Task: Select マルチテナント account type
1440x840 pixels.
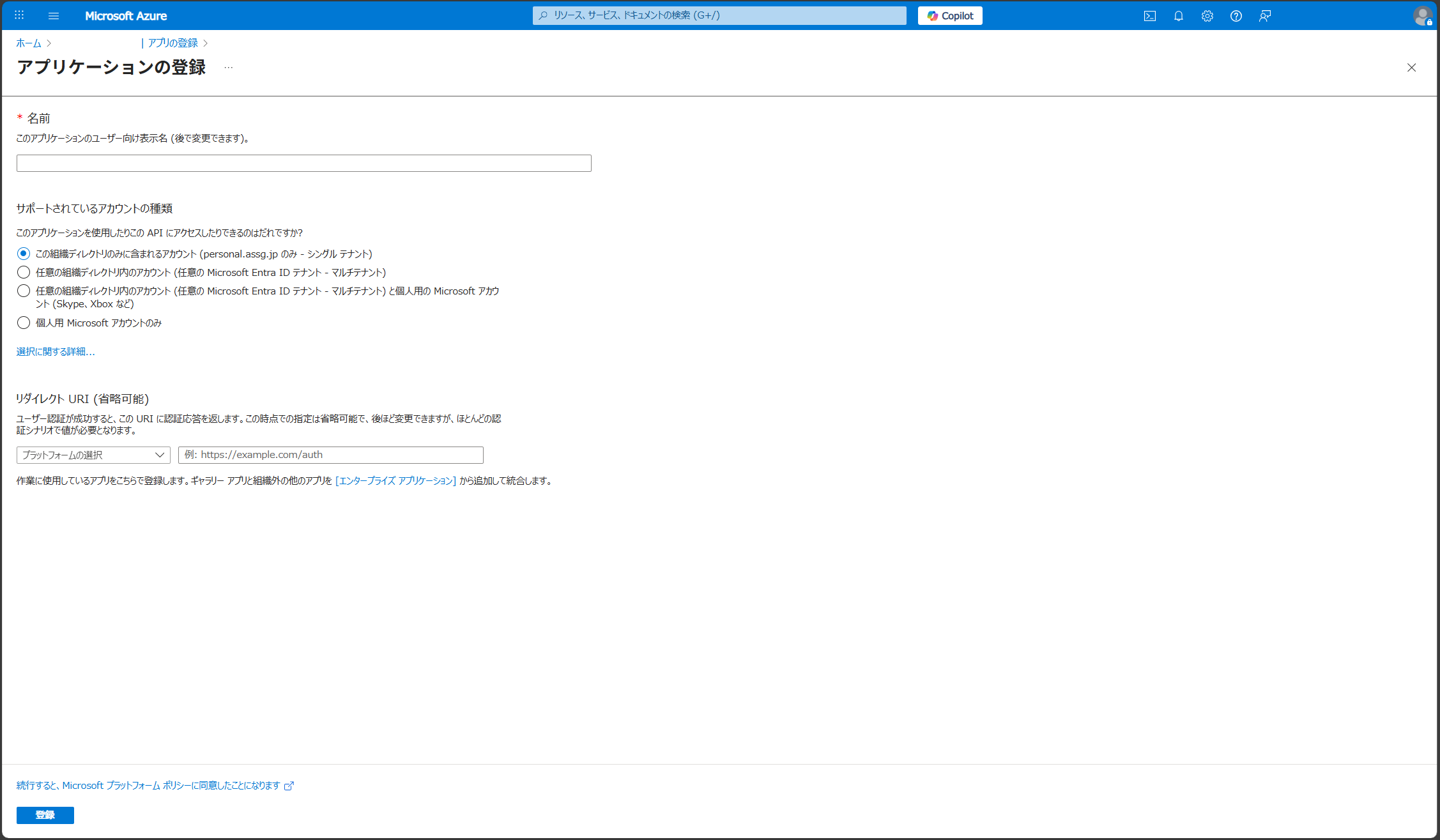Action: (x=24, y=272)
